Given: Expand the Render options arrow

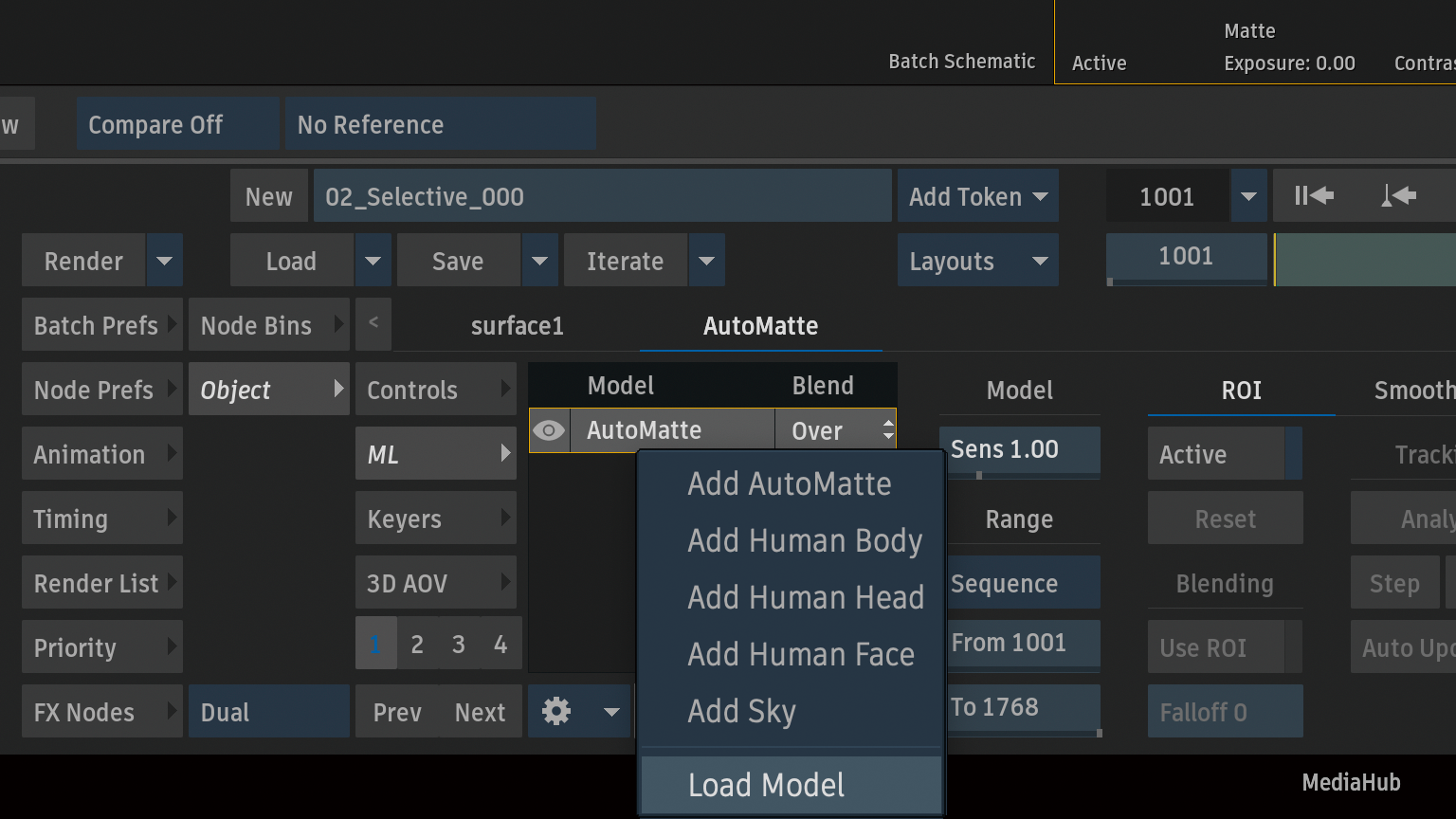Looking at the screenshot, I should [164, 261].
